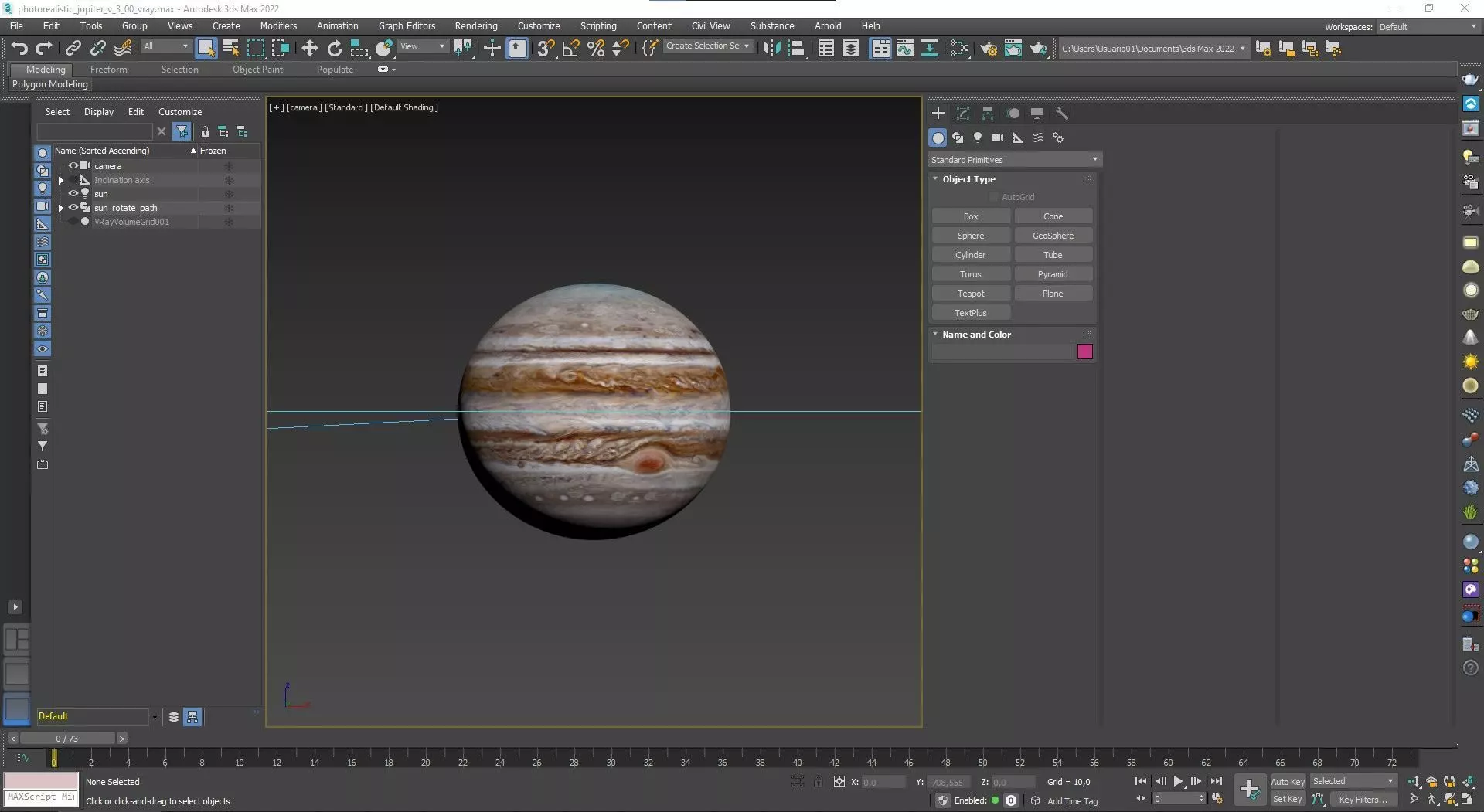Open Workspaces Default dropdown

[1428, 27]
